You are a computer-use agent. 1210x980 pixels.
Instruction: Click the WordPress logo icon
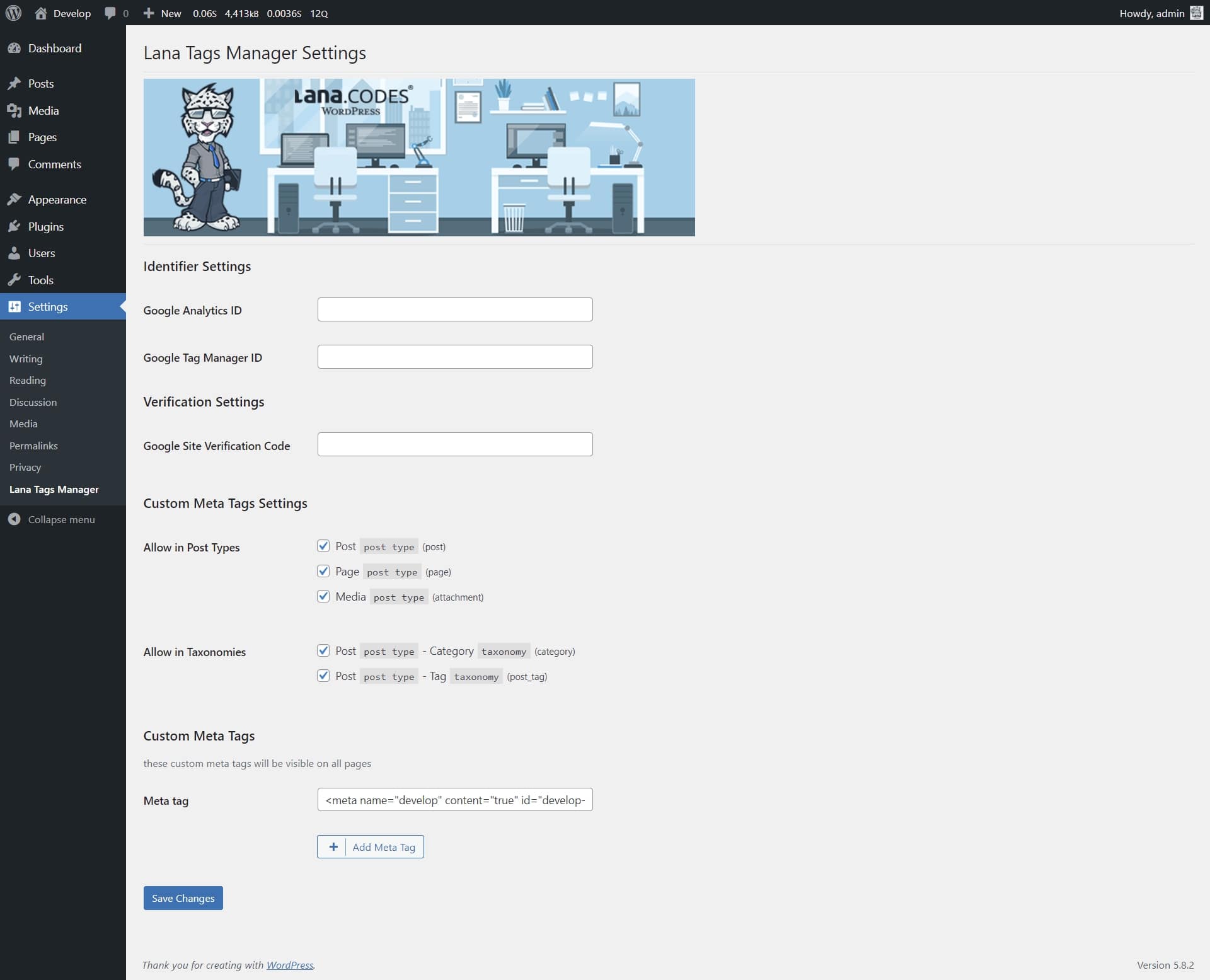coord(13,13)
